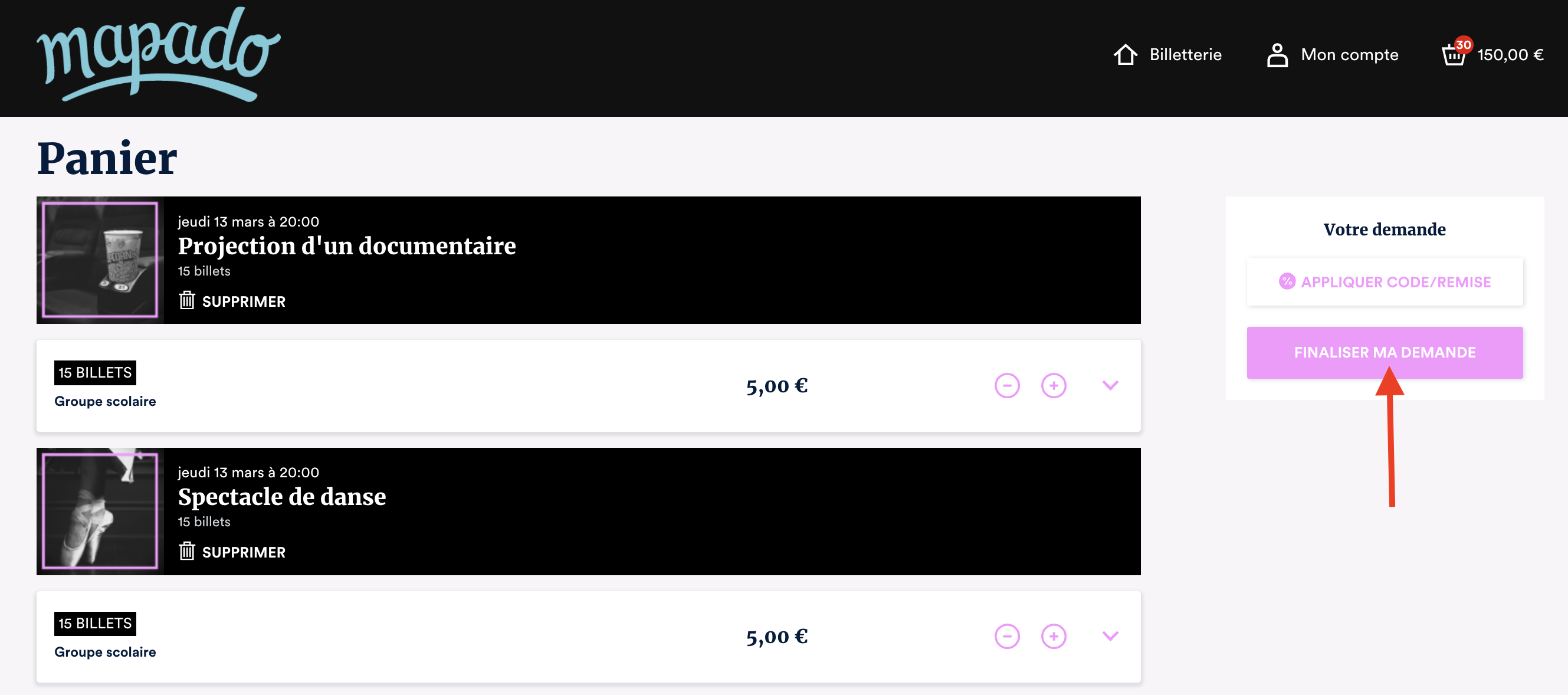Open the Spectacle de danse event title
The image size is (1568, 695).
282,497
